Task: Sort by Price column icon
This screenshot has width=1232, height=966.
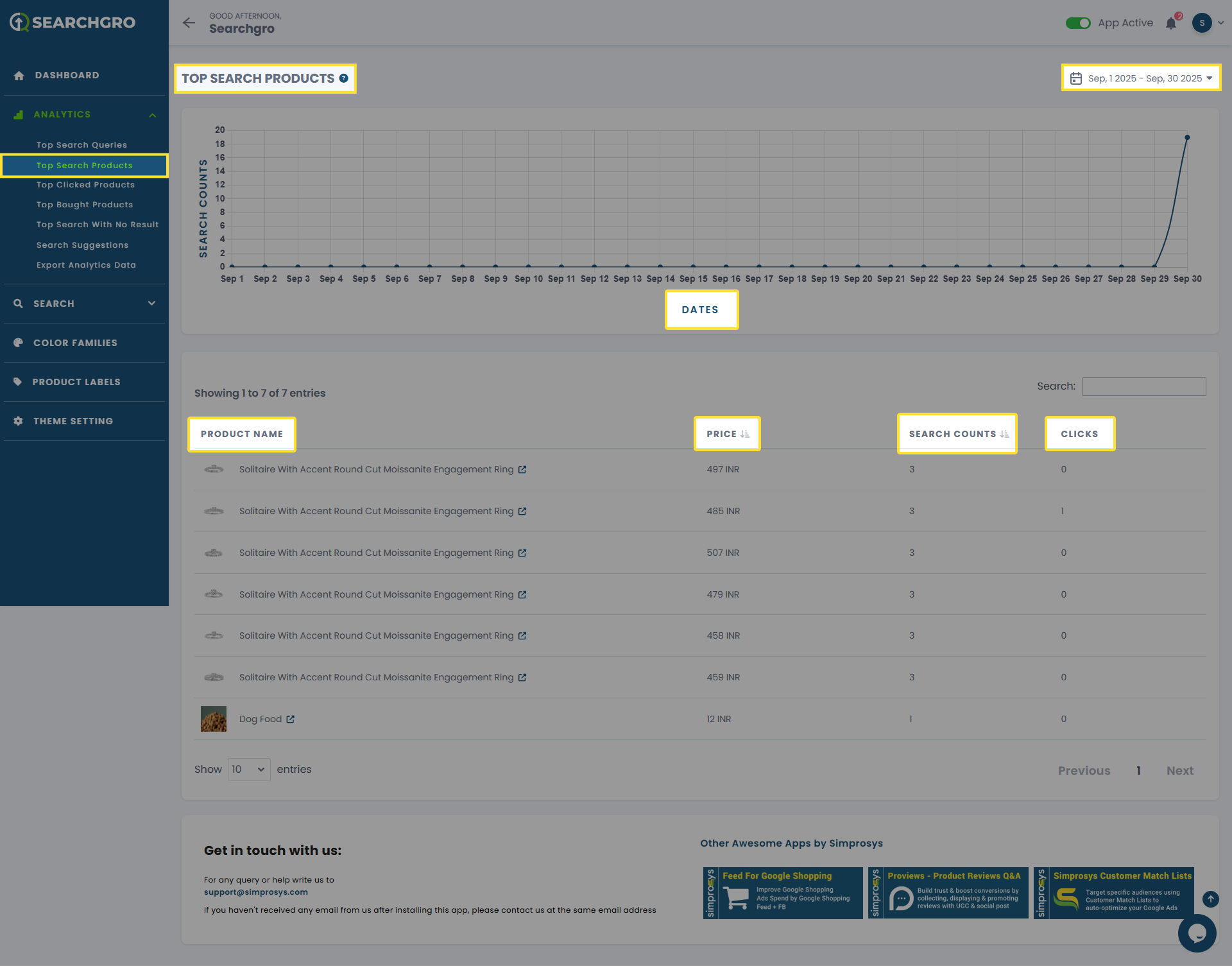Action: tap(745, 435)
